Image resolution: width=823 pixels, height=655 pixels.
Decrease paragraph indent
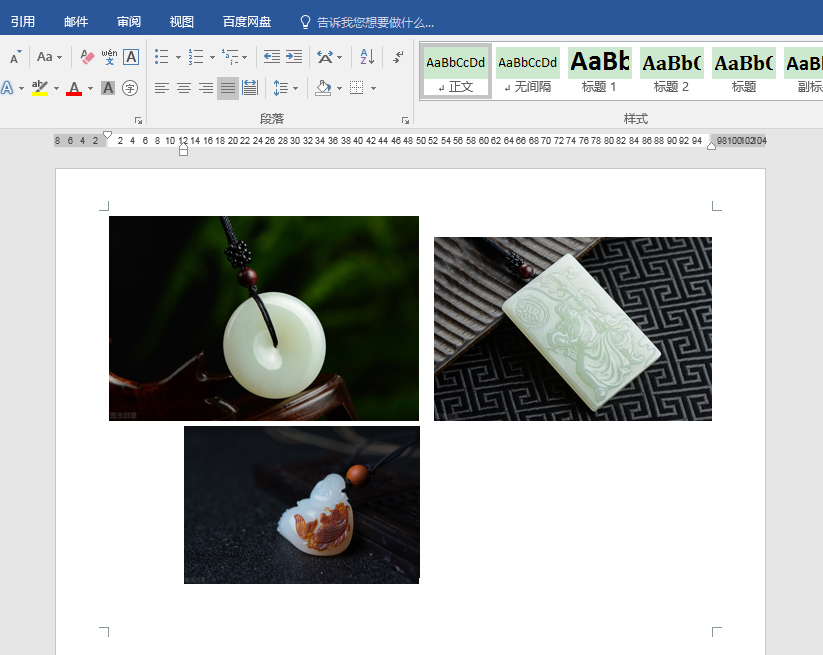point(272,57)
